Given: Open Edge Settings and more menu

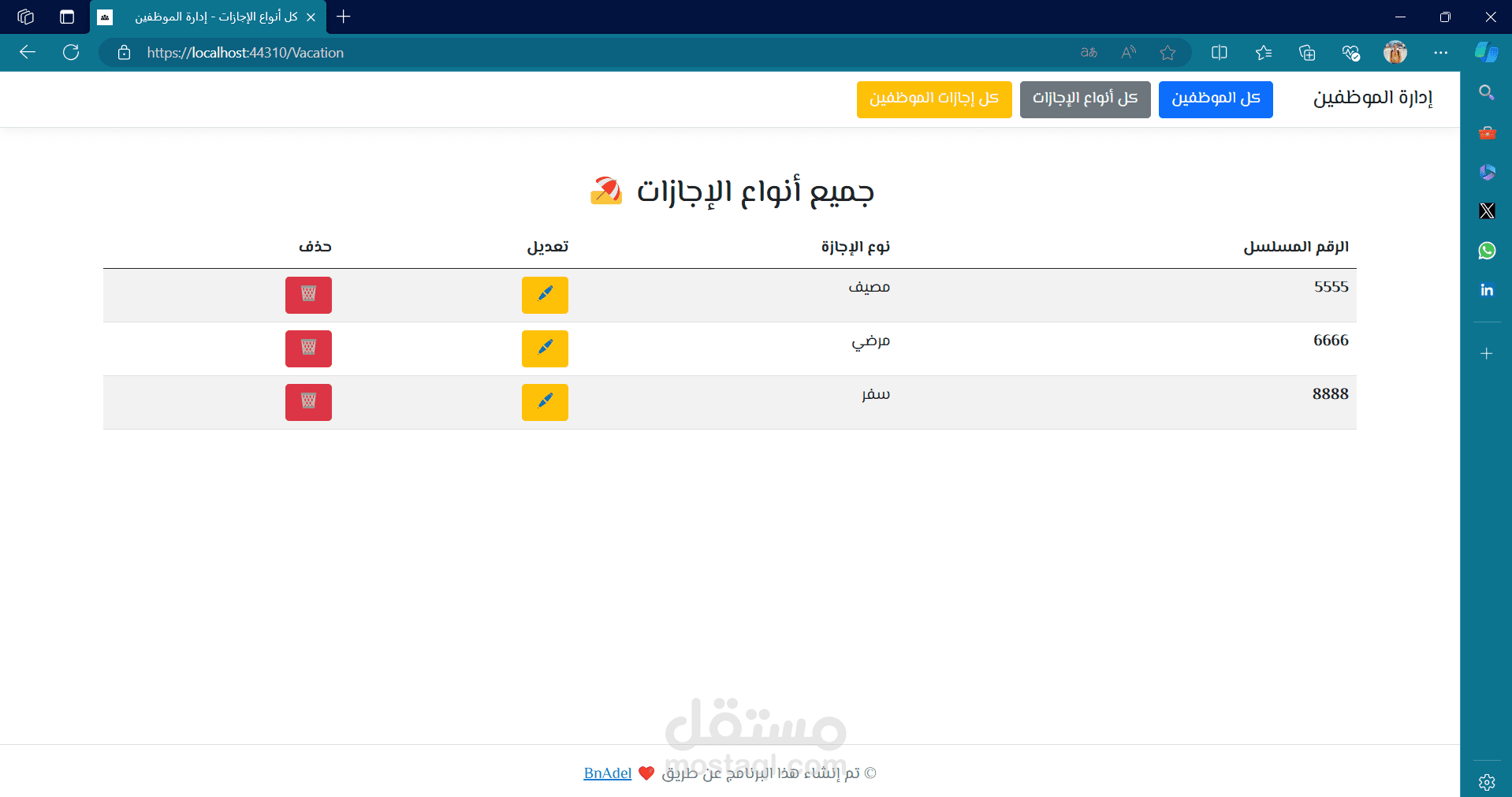Looking at the screenshot, I should point(1441,53).
